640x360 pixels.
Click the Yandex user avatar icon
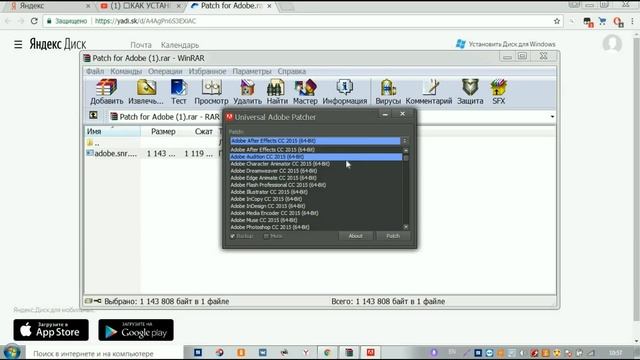612,44
